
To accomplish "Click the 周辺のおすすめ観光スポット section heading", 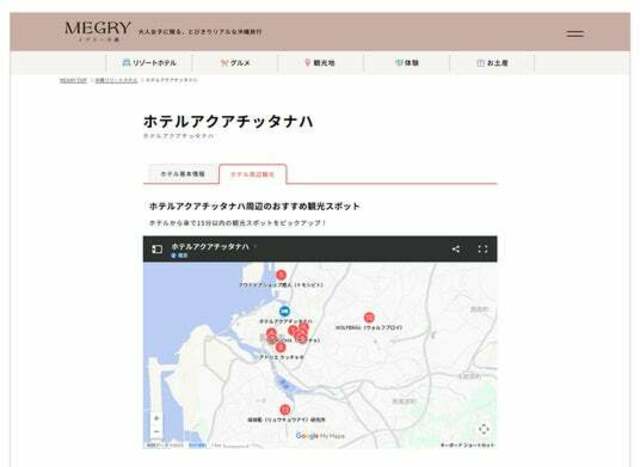I will [254, 206].
